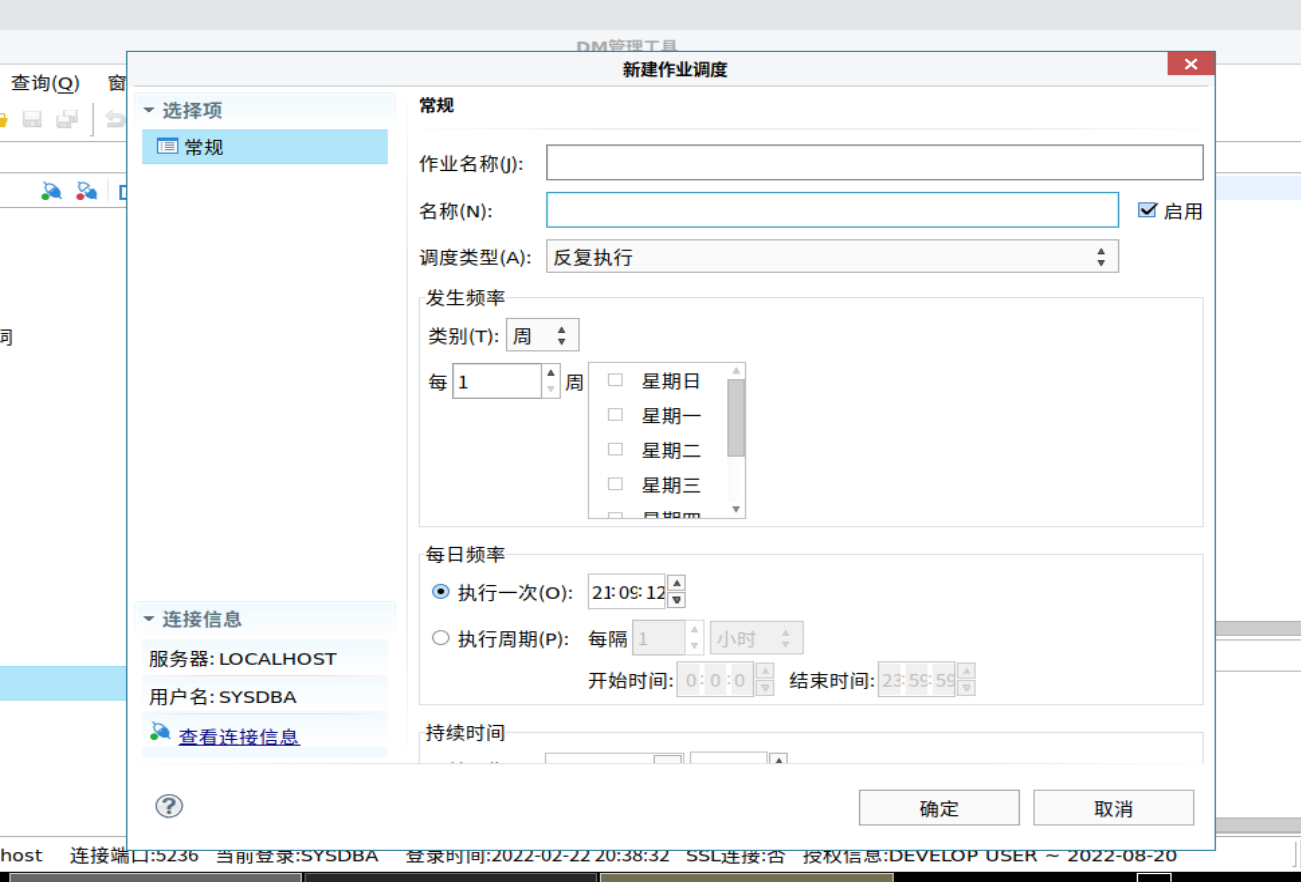
Task: Toggle the 启用 checkbox
Action: click(1147, 210)
